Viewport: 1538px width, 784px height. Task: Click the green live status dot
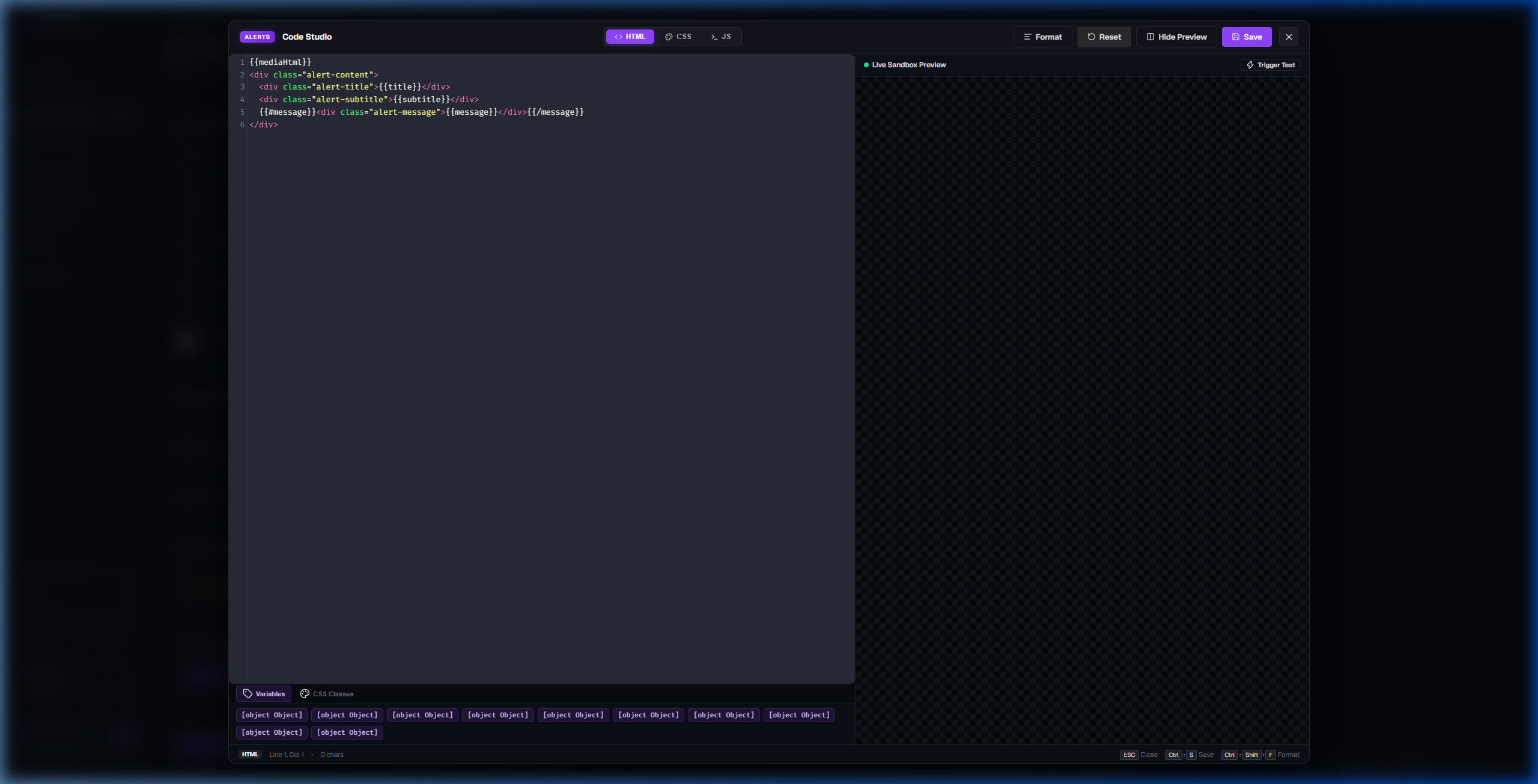pyautogui.click(x=866, y=65)
